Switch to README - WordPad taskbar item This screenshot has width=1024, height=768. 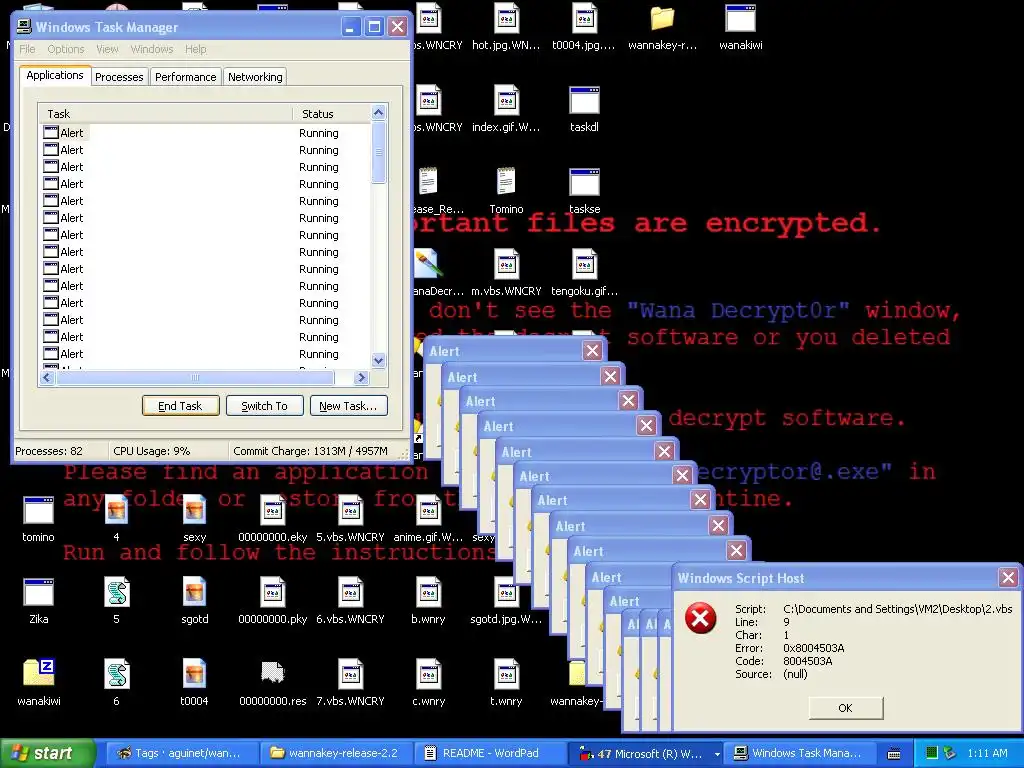(x=491, y=753)
